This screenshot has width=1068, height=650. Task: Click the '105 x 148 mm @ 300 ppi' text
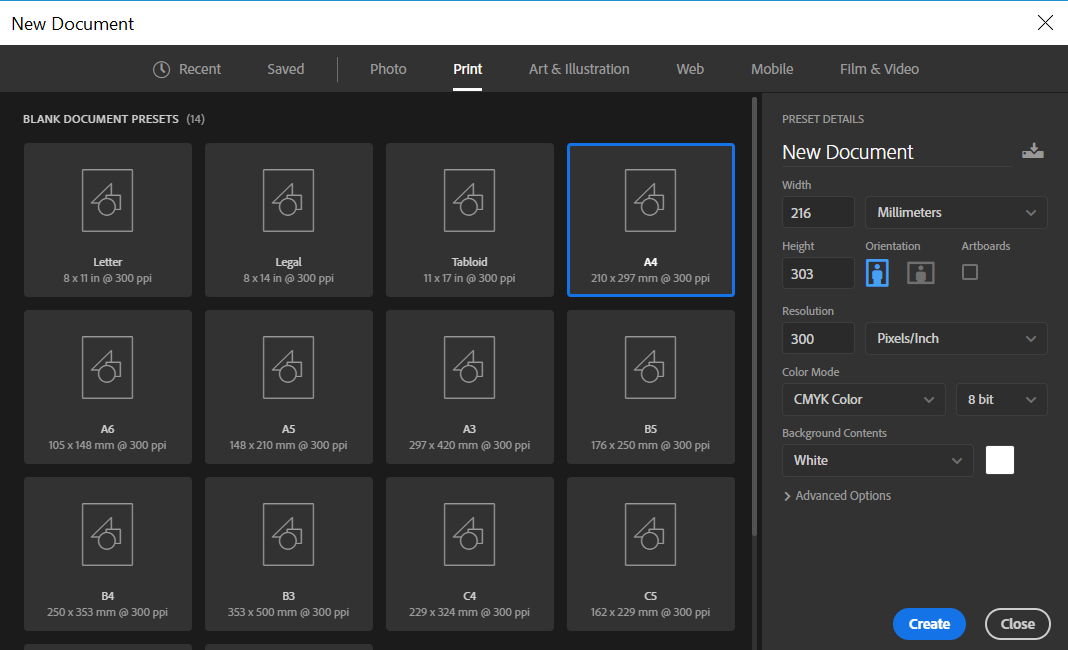coord(108,445)
